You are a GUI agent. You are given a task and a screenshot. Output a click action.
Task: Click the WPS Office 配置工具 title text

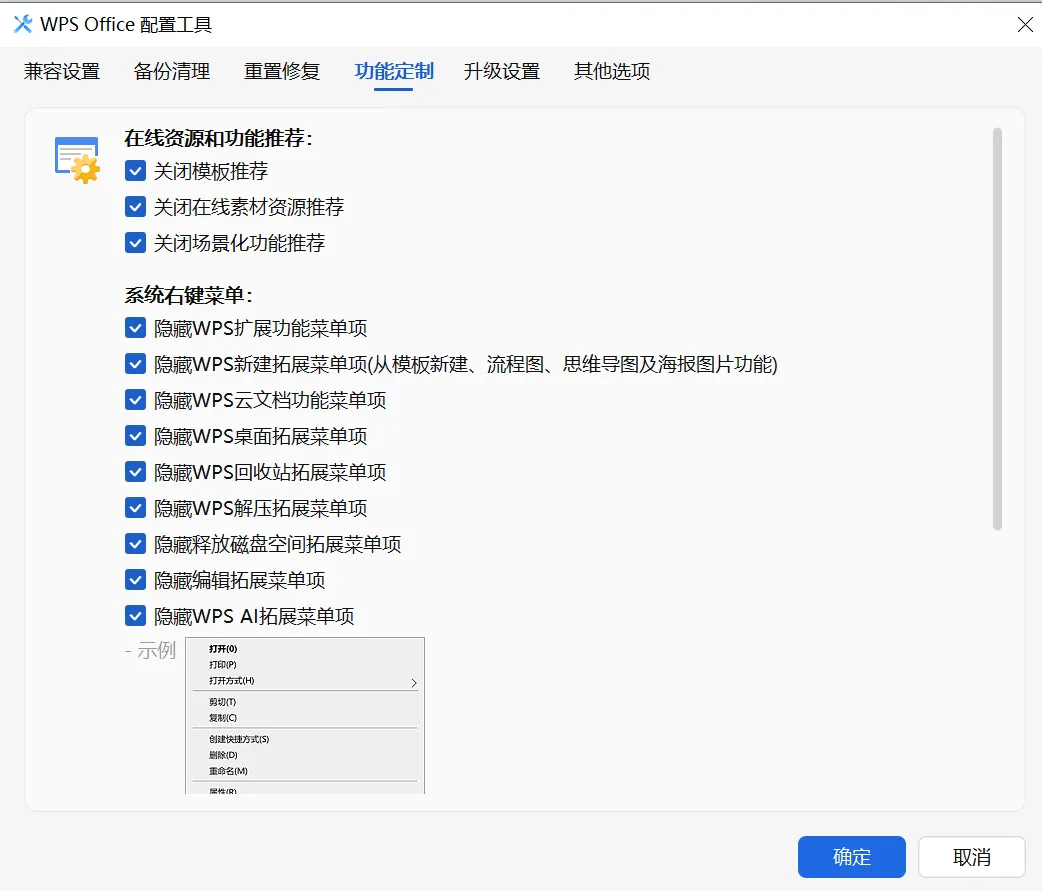(126, 25)
